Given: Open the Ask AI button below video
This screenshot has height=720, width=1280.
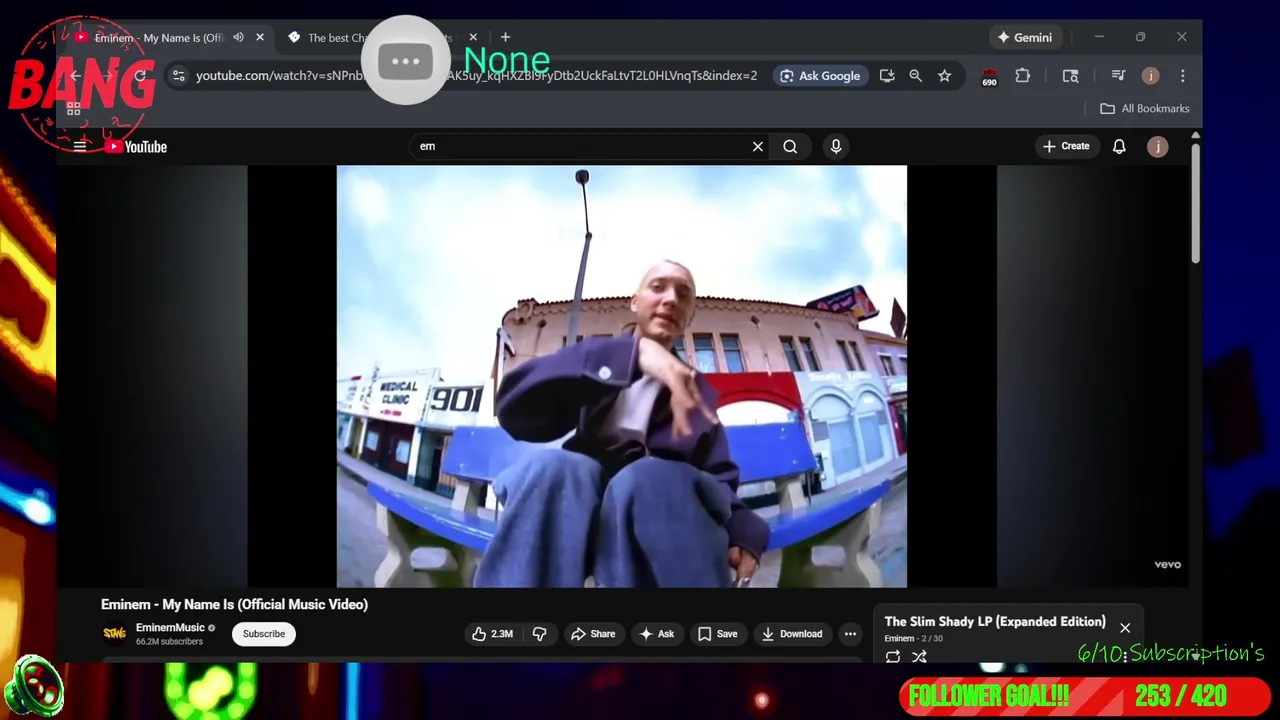Looking at the screenshot, I should point(656,634).
